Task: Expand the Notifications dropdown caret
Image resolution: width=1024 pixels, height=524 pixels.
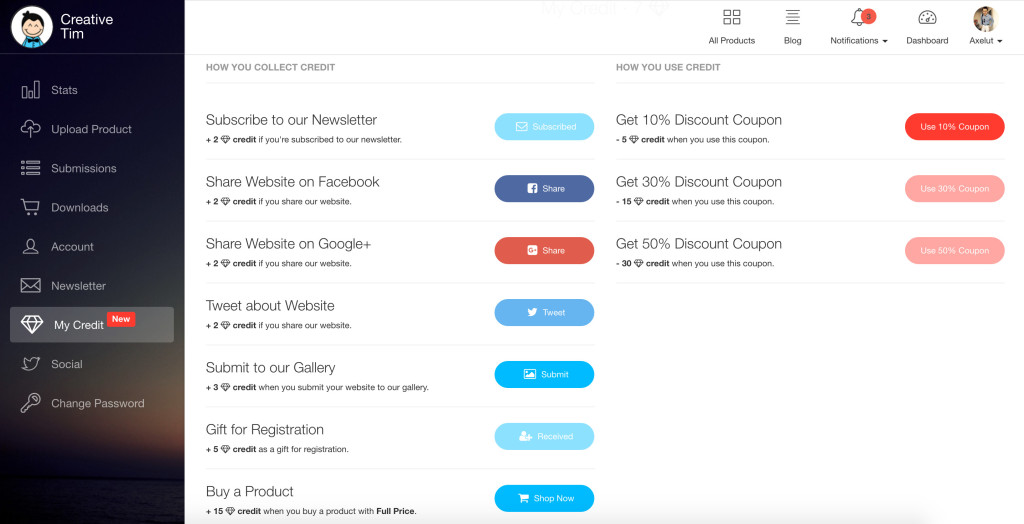Action: (x=886, y=41)
